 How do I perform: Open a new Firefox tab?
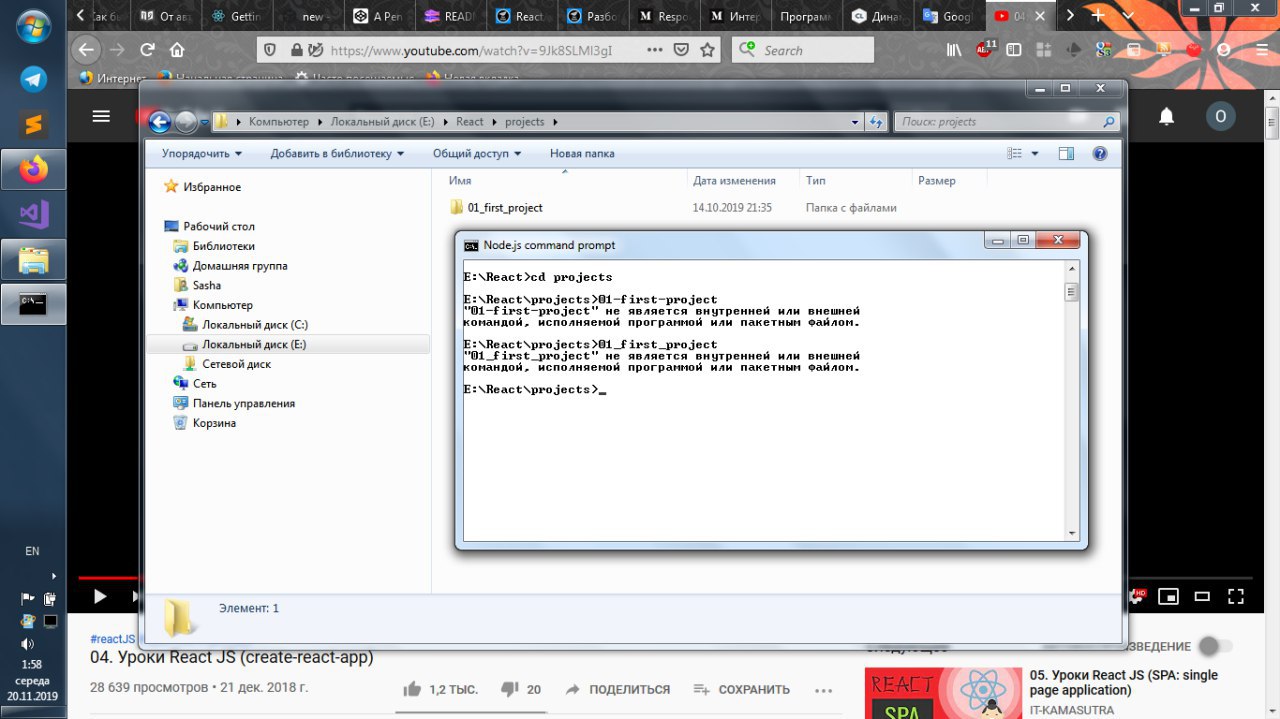point(1099,16)
